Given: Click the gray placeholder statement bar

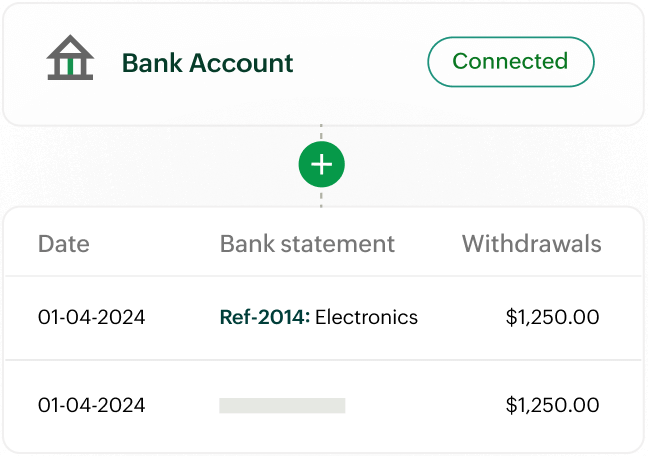Looking at the screenshot, I should 282,405.
